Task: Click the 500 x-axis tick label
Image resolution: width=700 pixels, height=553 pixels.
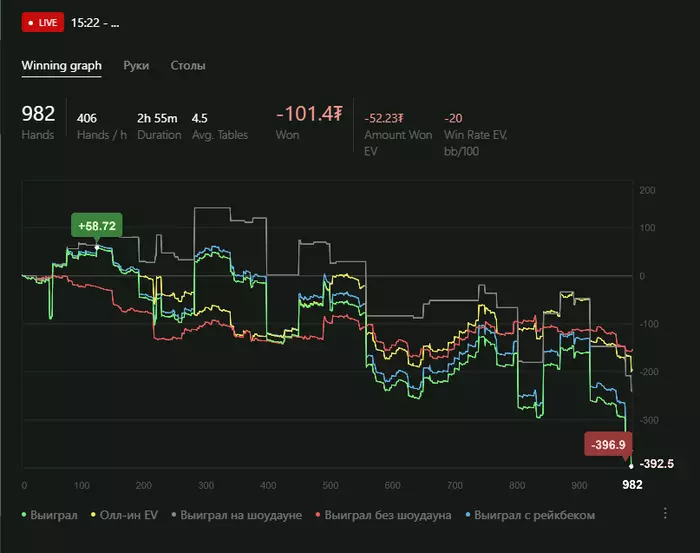Action: pyautogui.click(x=330, y=486)
